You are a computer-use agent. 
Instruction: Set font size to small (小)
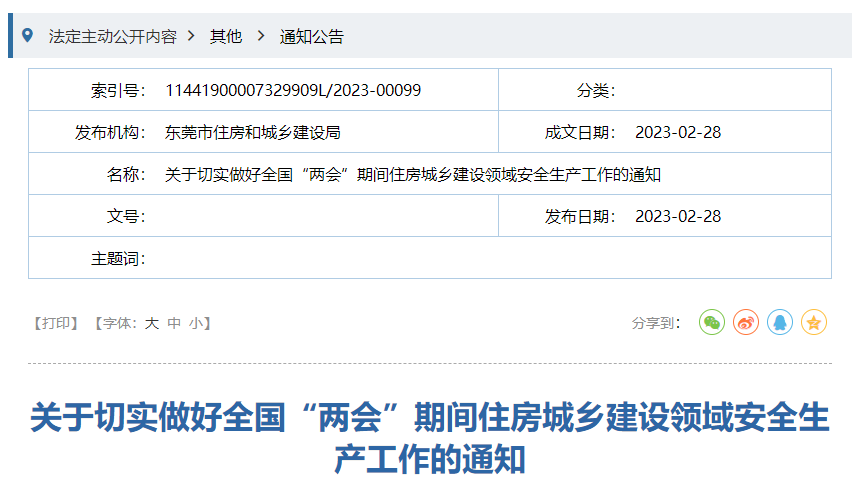(x=196, y=323)
